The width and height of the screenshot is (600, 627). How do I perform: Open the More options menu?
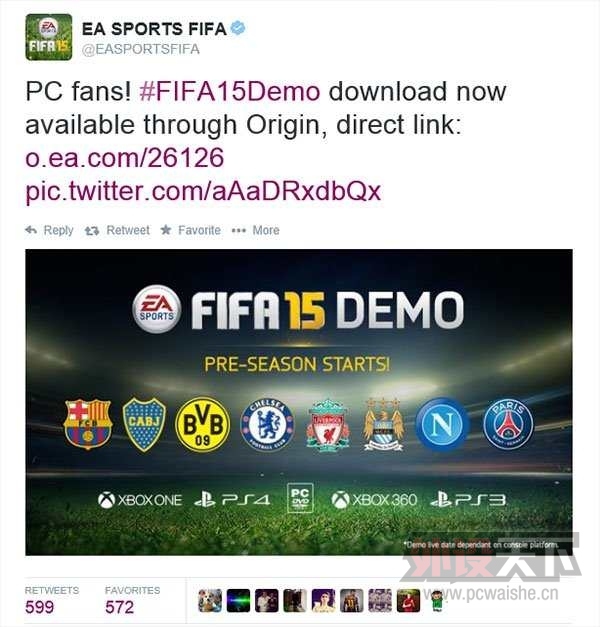point(256,230)
